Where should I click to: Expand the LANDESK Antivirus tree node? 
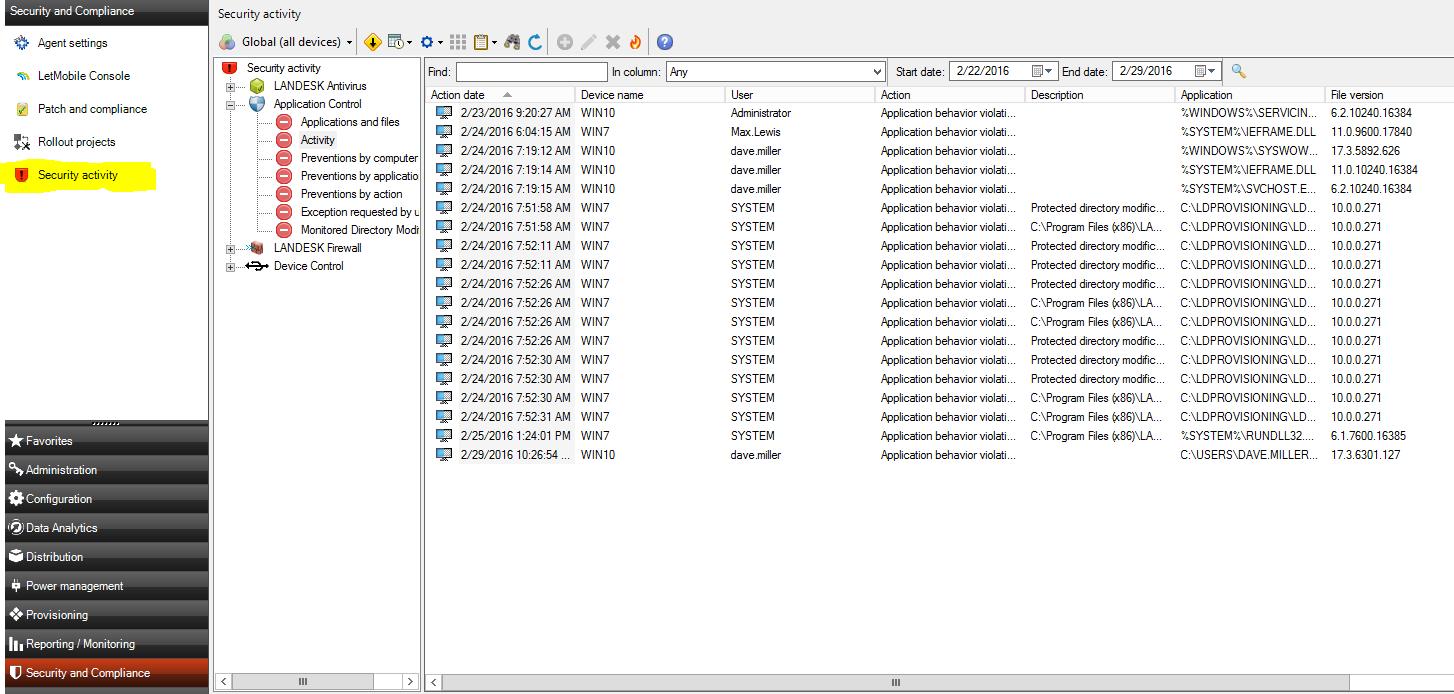pyautogui.click(x=230, y=87)
